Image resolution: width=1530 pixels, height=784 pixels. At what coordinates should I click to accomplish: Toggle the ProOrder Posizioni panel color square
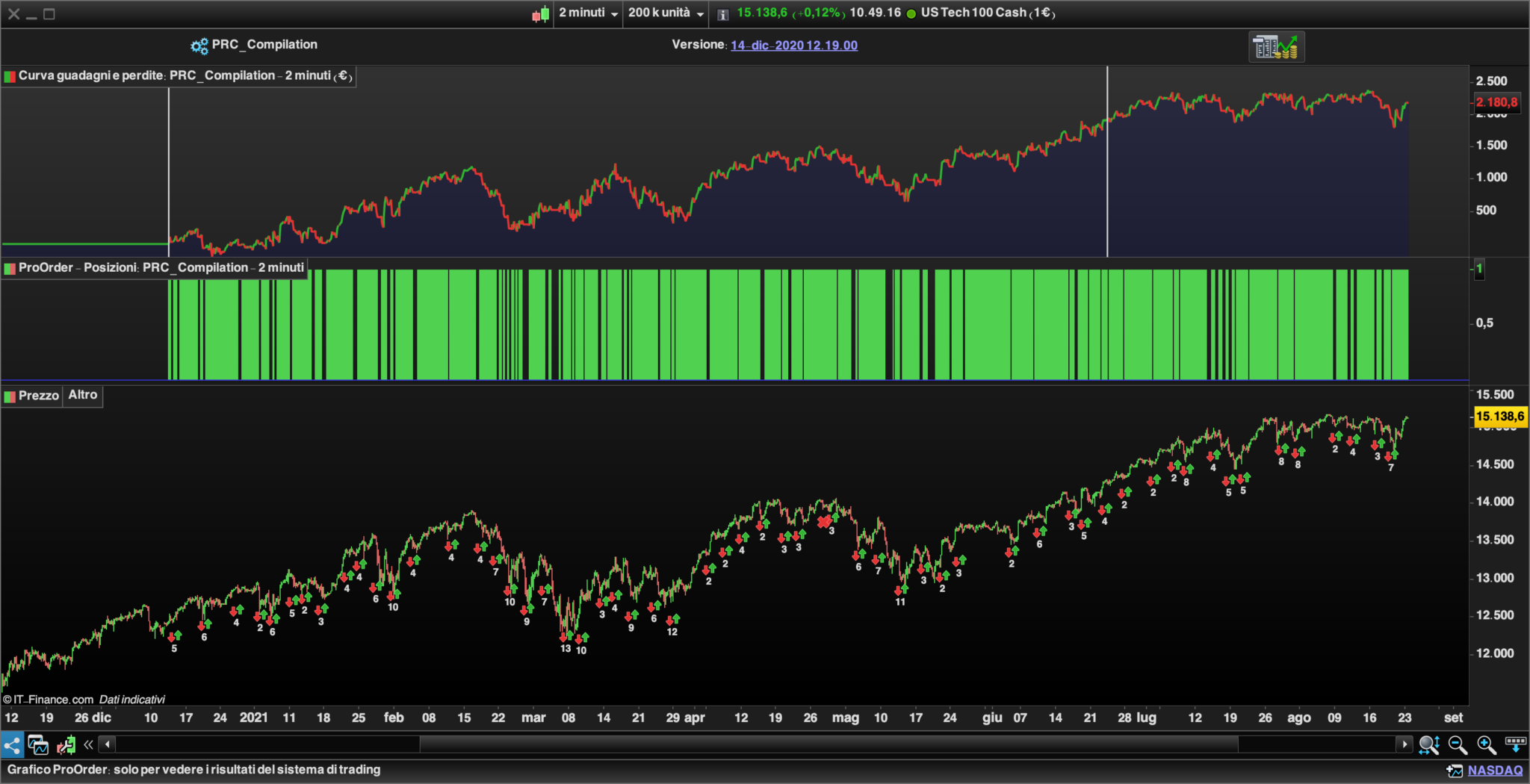point(10,268)
